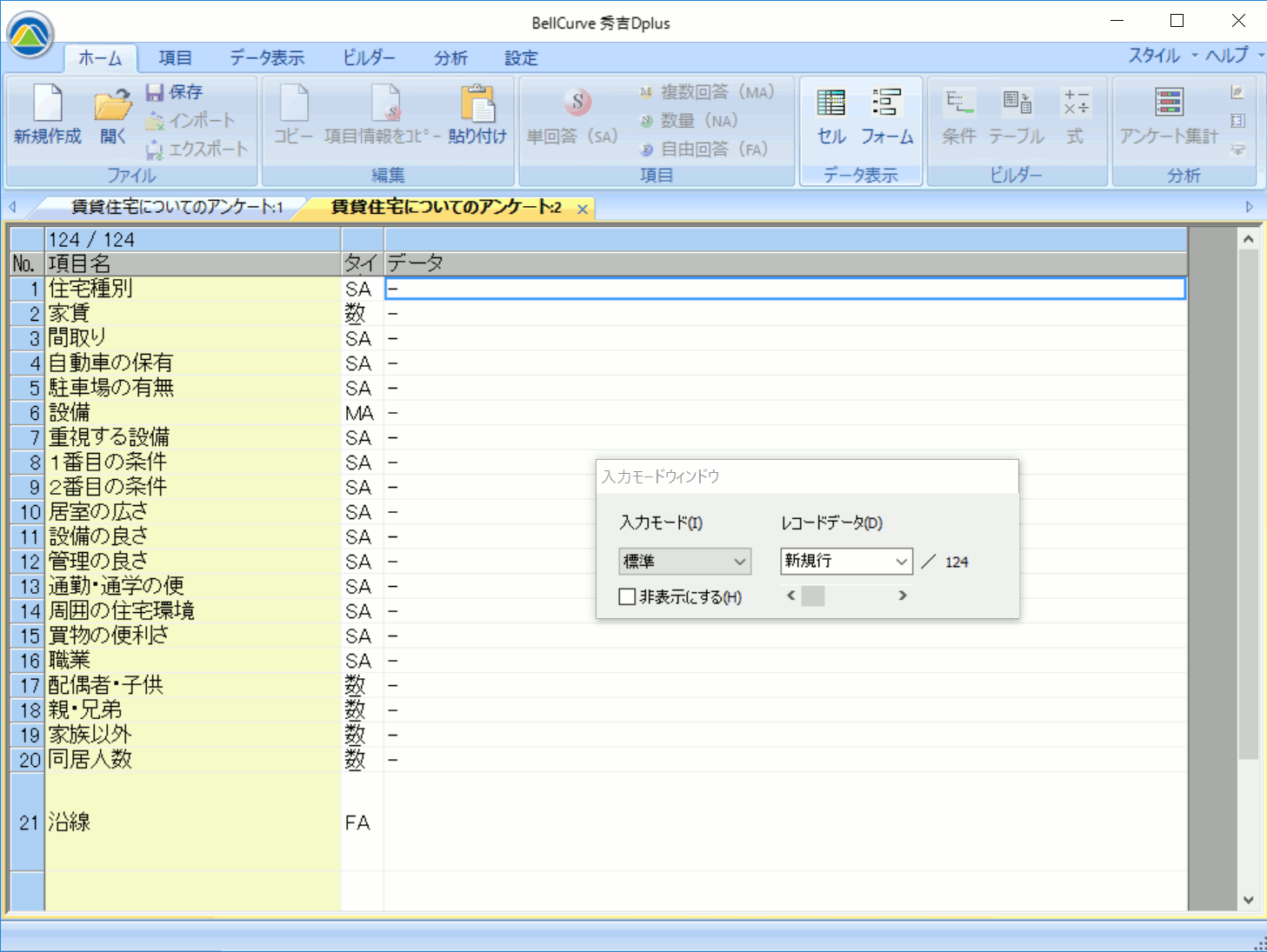This screenshot has width=1267, height=952.
Task: Select the 同居人数 item row
Action: coord(193,759)
